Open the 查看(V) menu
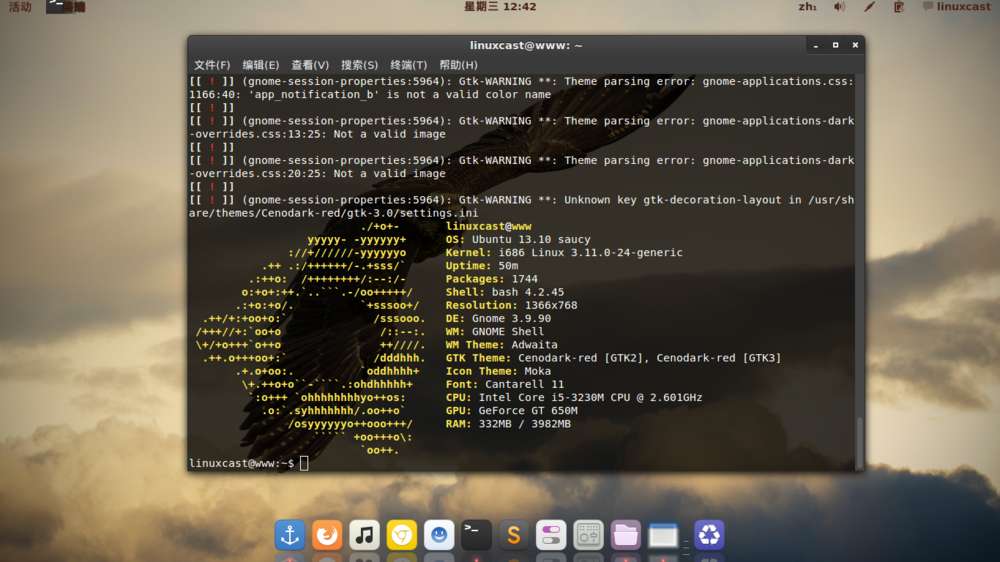 click(310, 65)
